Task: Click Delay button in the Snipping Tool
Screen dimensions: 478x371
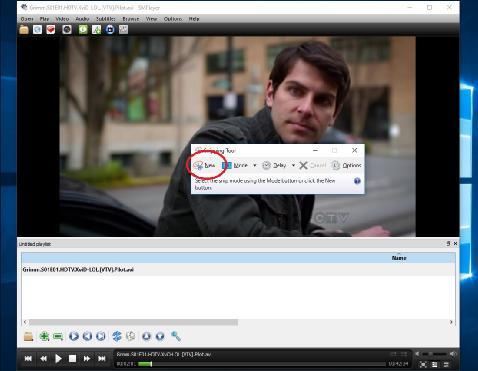Action: pyautogui.click(x=274, y=165)
